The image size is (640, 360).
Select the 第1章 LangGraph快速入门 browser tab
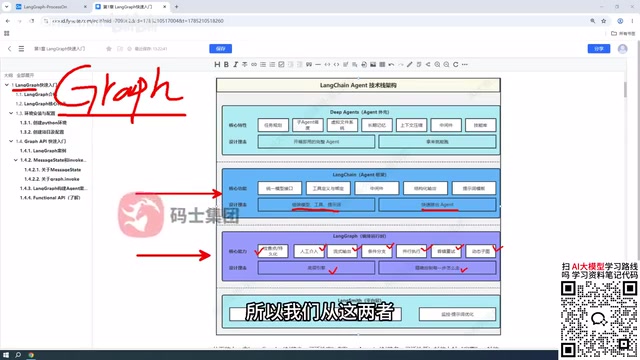[131, 7]
